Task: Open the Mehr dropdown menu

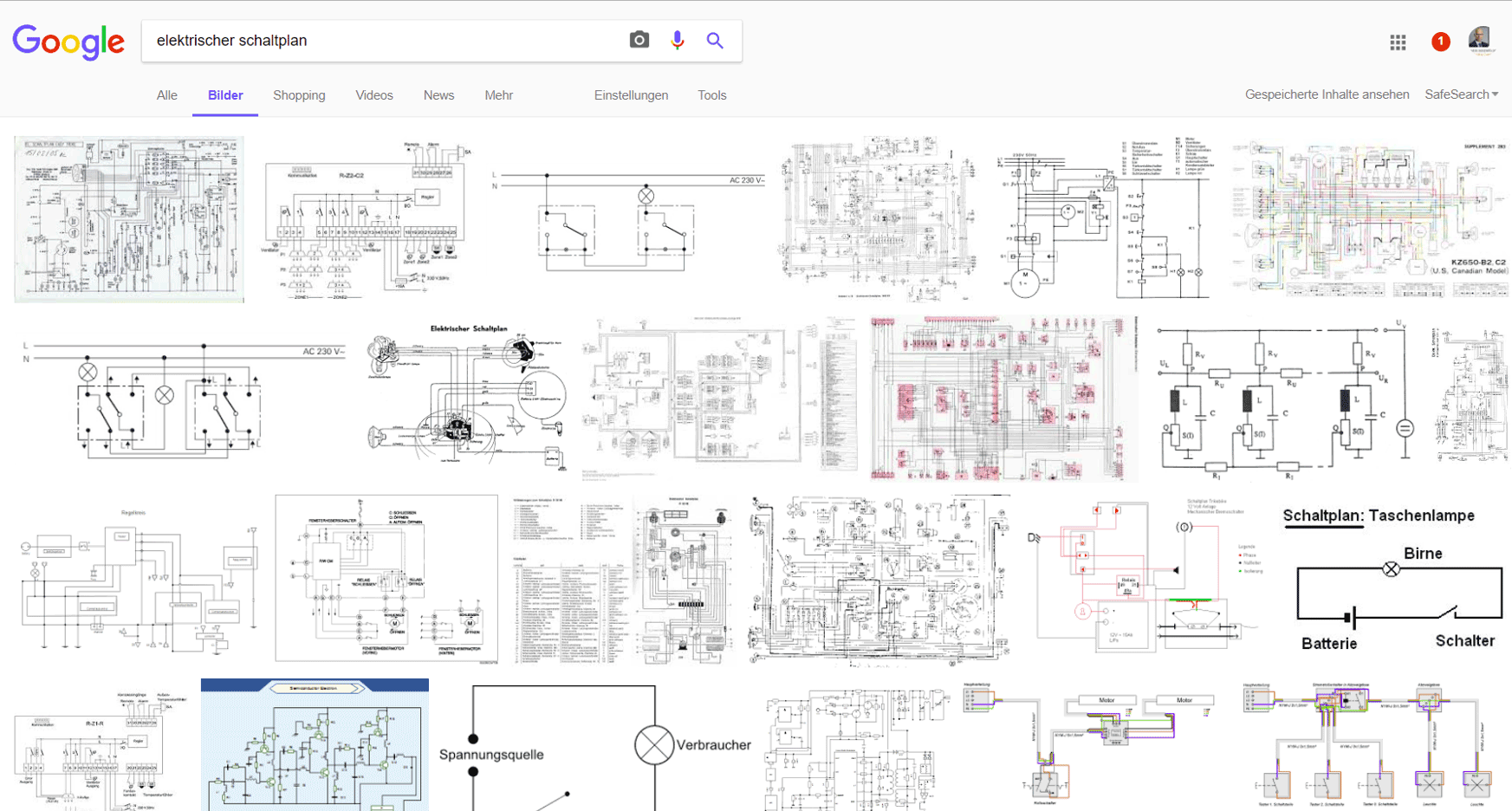Action: tap(498, 95)
